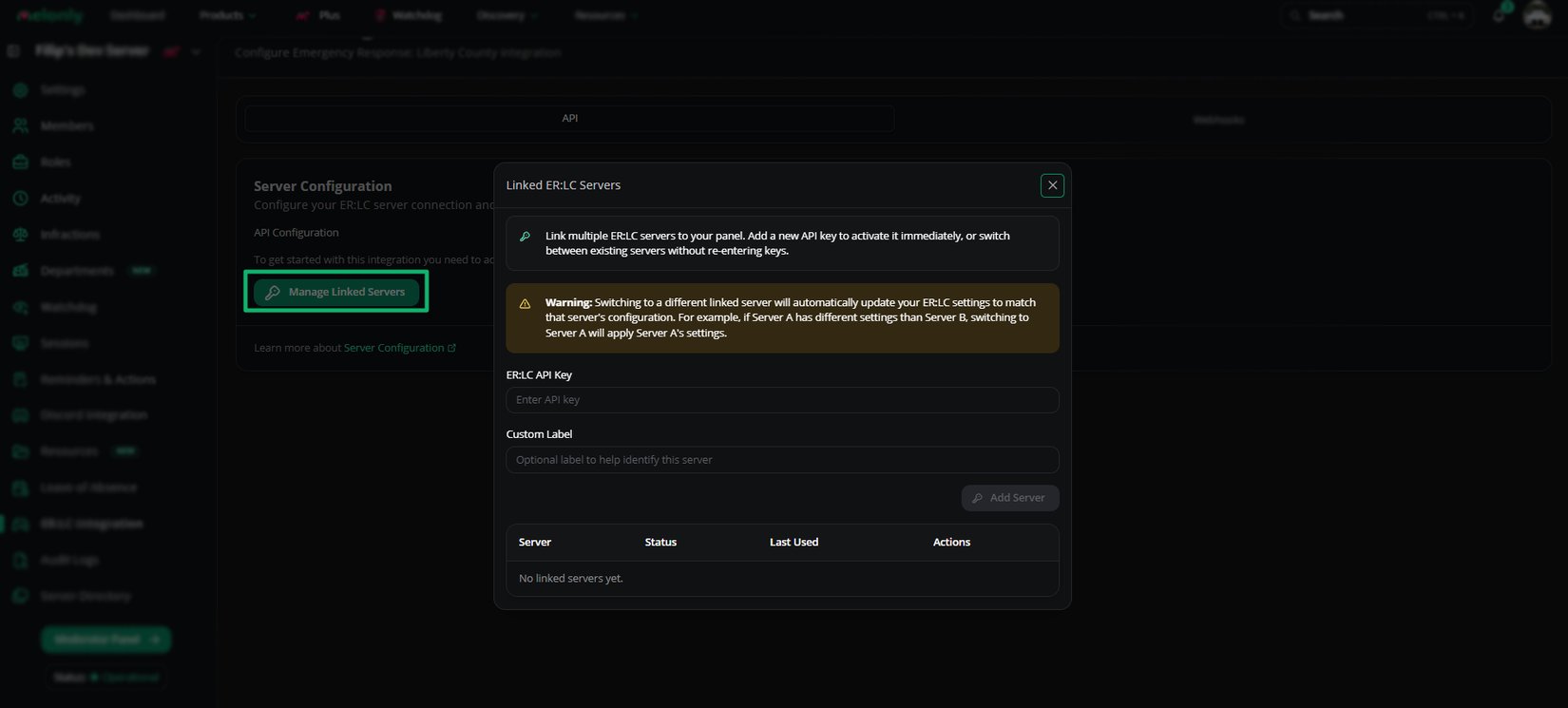Close the Linked ER:LC Servers dialog
Screen dimensions: 1568x708
1052,185
